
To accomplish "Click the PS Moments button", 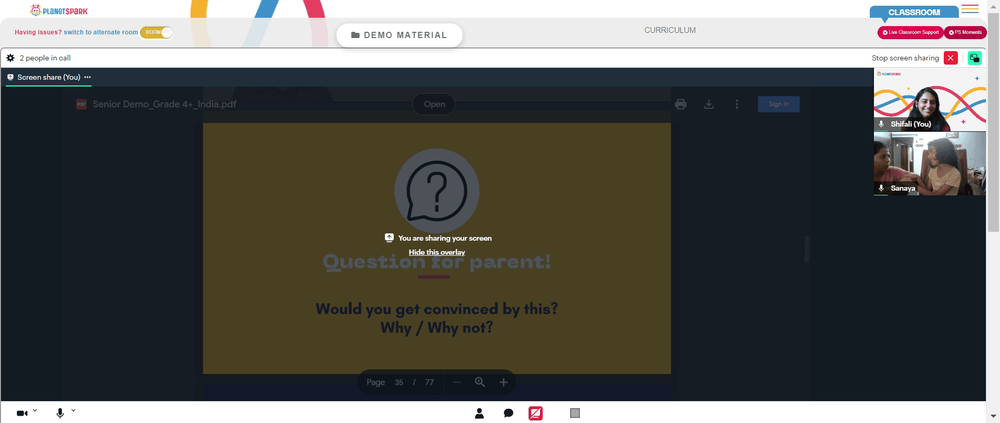I will [x=966, y=33].
